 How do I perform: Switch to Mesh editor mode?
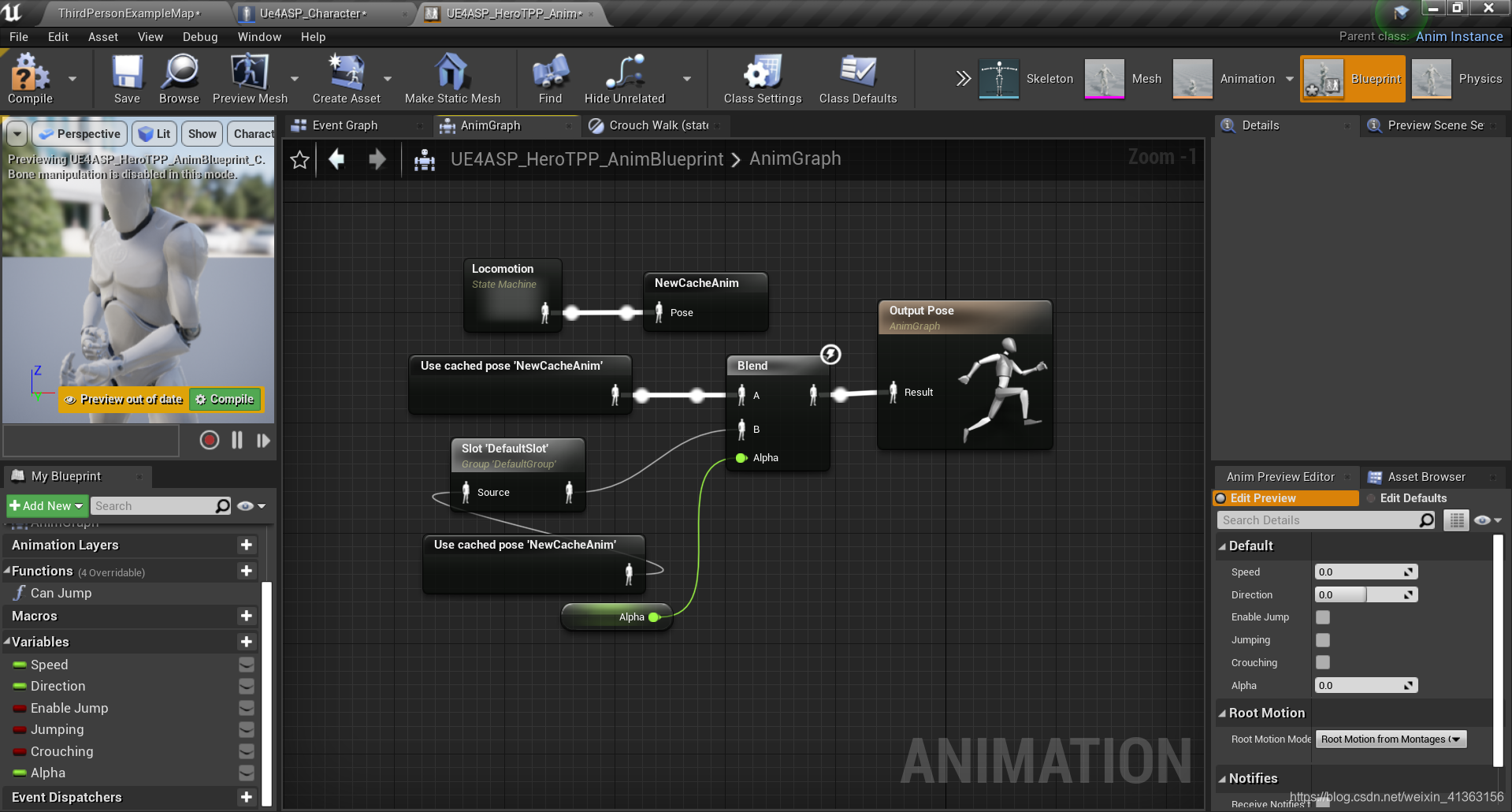[1124, 79]
